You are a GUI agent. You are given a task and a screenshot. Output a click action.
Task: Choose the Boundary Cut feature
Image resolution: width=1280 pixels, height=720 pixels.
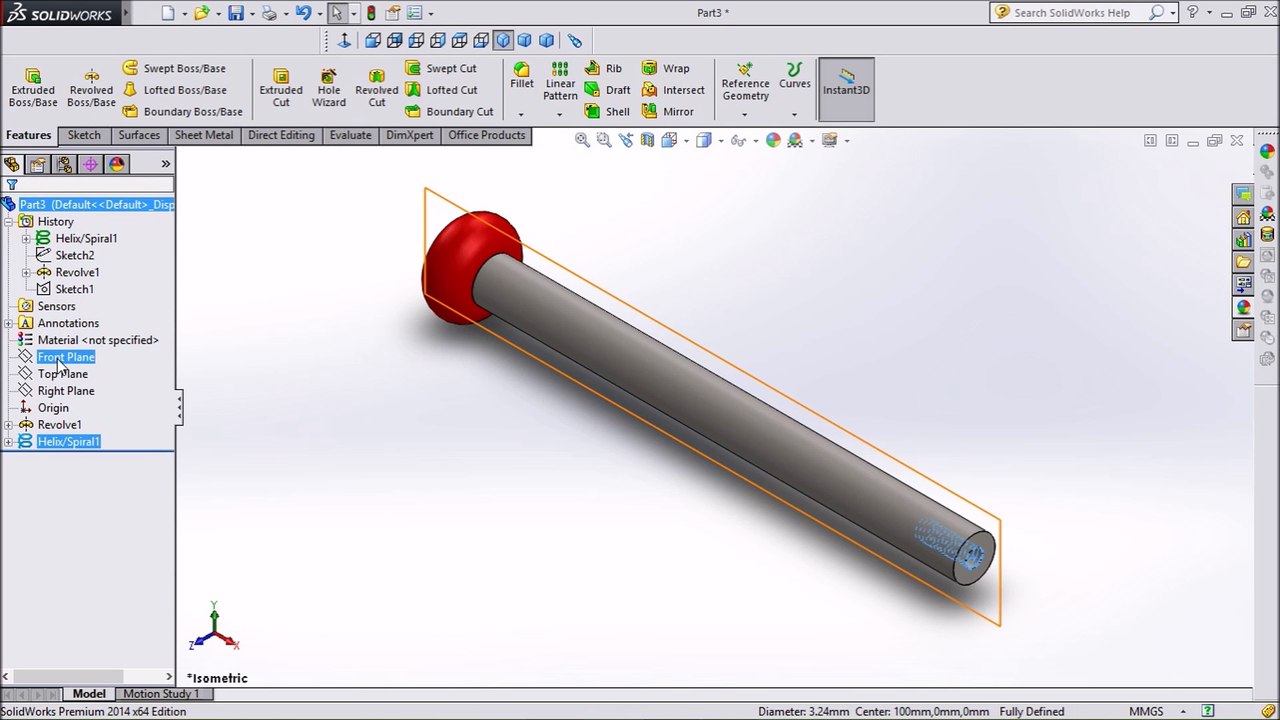click(x=449, y=112)
